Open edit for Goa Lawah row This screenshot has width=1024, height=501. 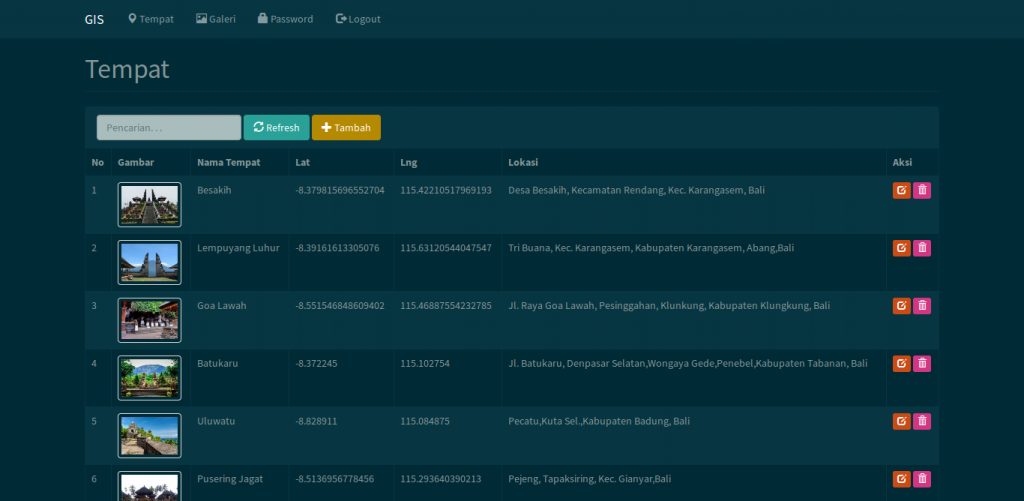coord(901,306)
